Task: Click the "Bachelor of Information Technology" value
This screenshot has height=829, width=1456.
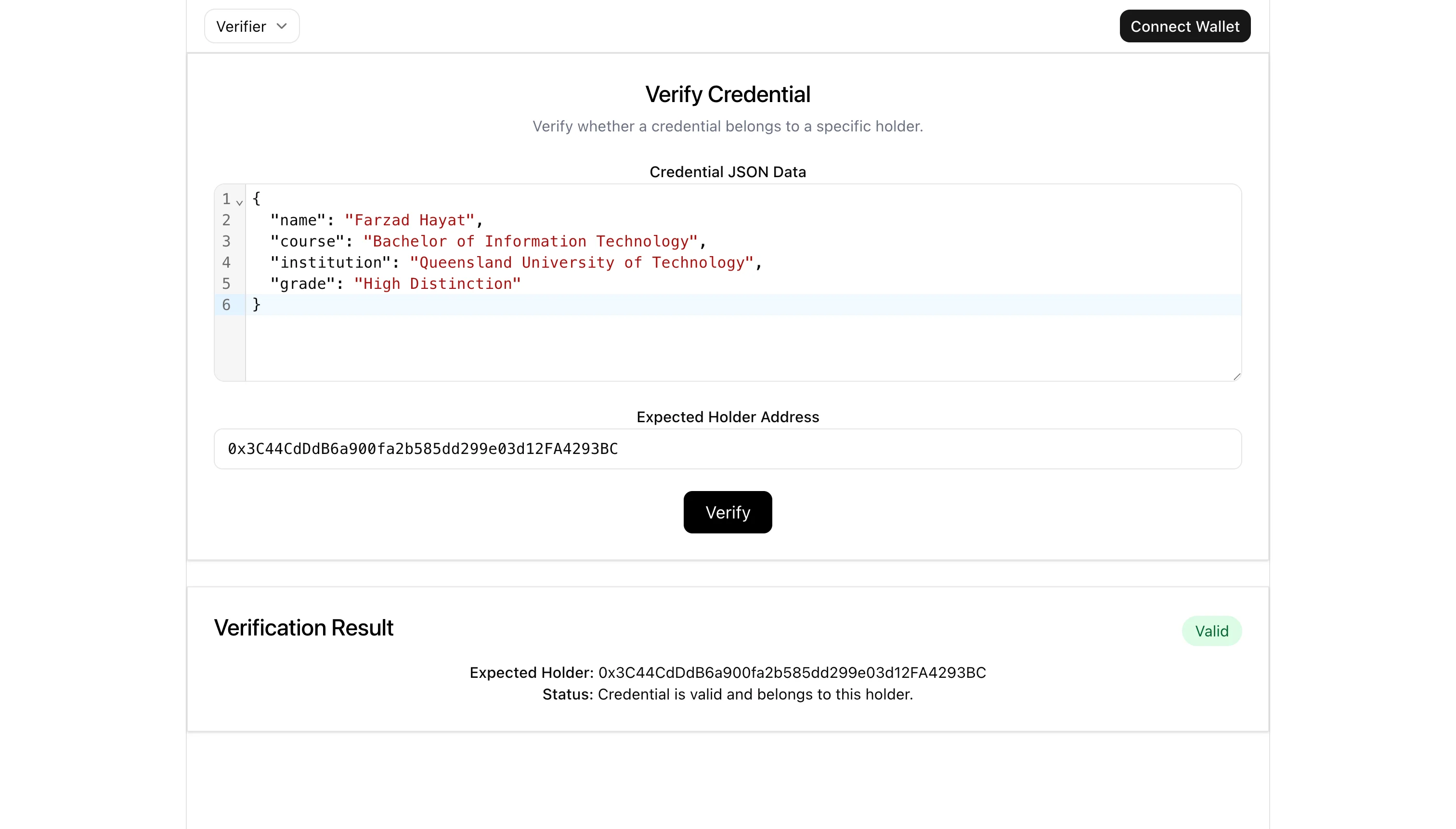Action: click(x=531, y=241)
